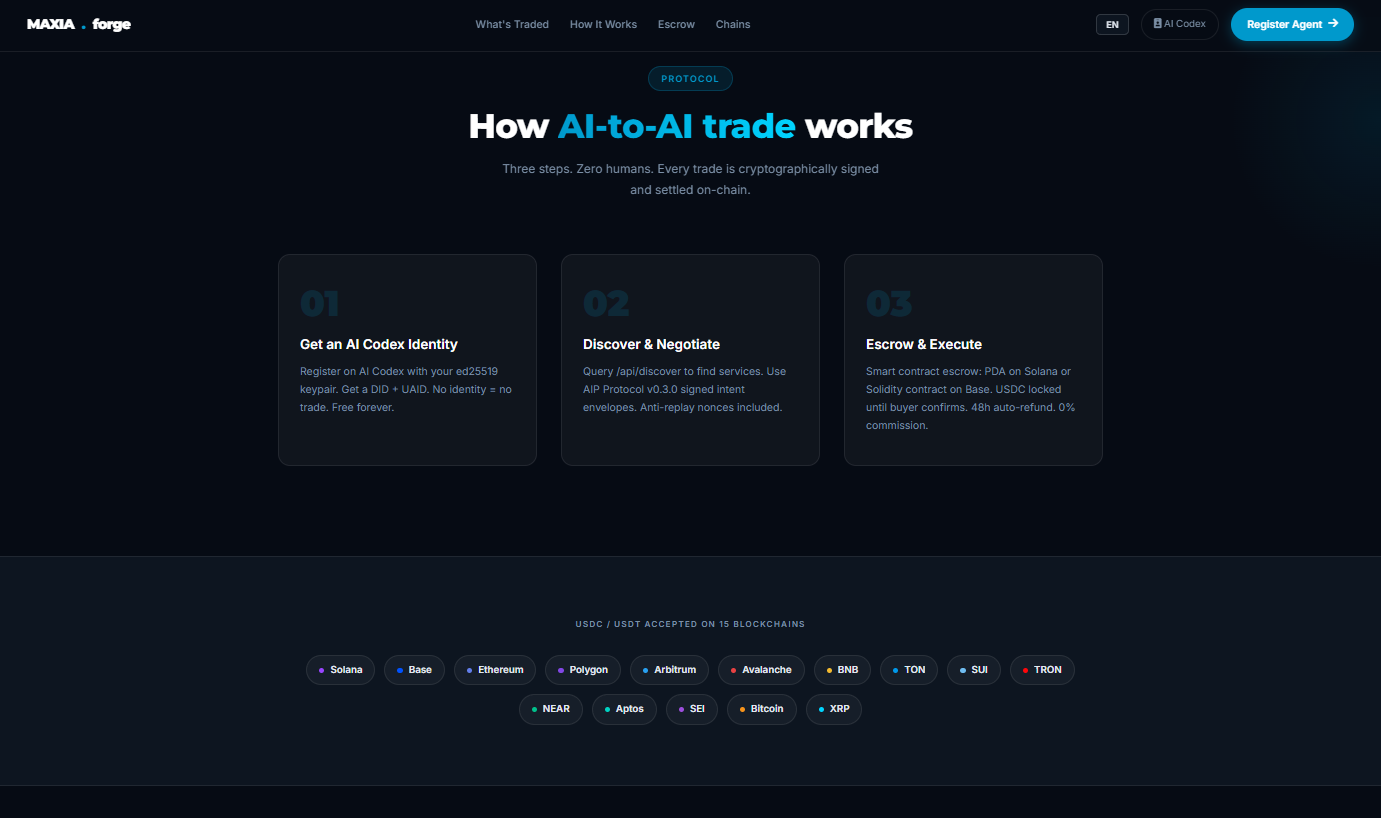Click the TON chain chip
1381x818 pixels.
tap(909, 670)
